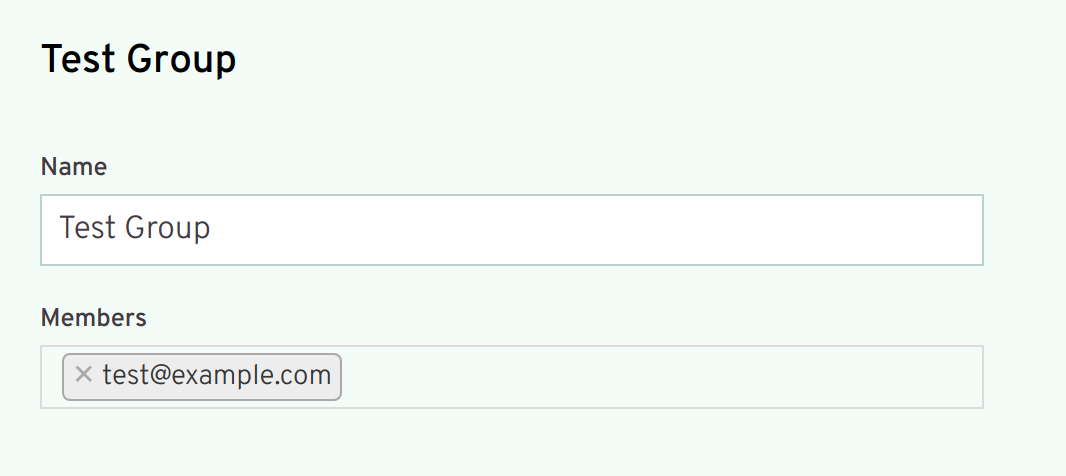Remove test@example.com from Members
This screenshot has width=1066, height=476.
83,374
